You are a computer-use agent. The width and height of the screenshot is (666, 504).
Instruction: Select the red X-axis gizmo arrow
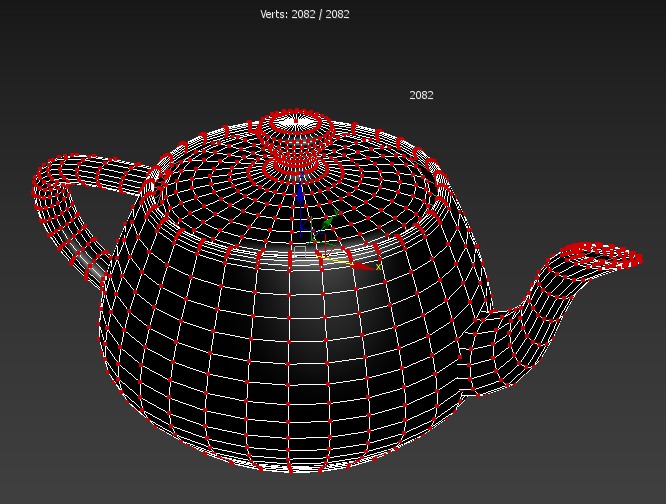362,265
